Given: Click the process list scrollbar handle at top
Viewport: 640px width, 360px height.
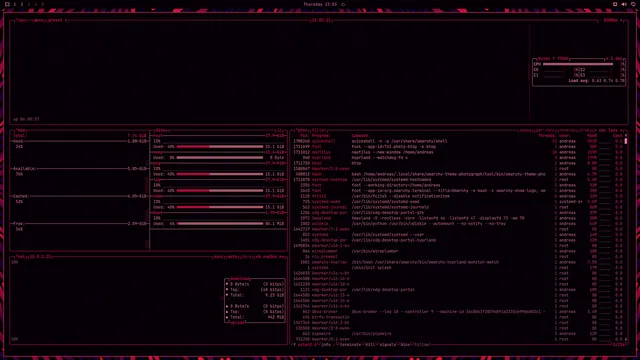Looking at the screenshot, I should (x=626, y=141).
